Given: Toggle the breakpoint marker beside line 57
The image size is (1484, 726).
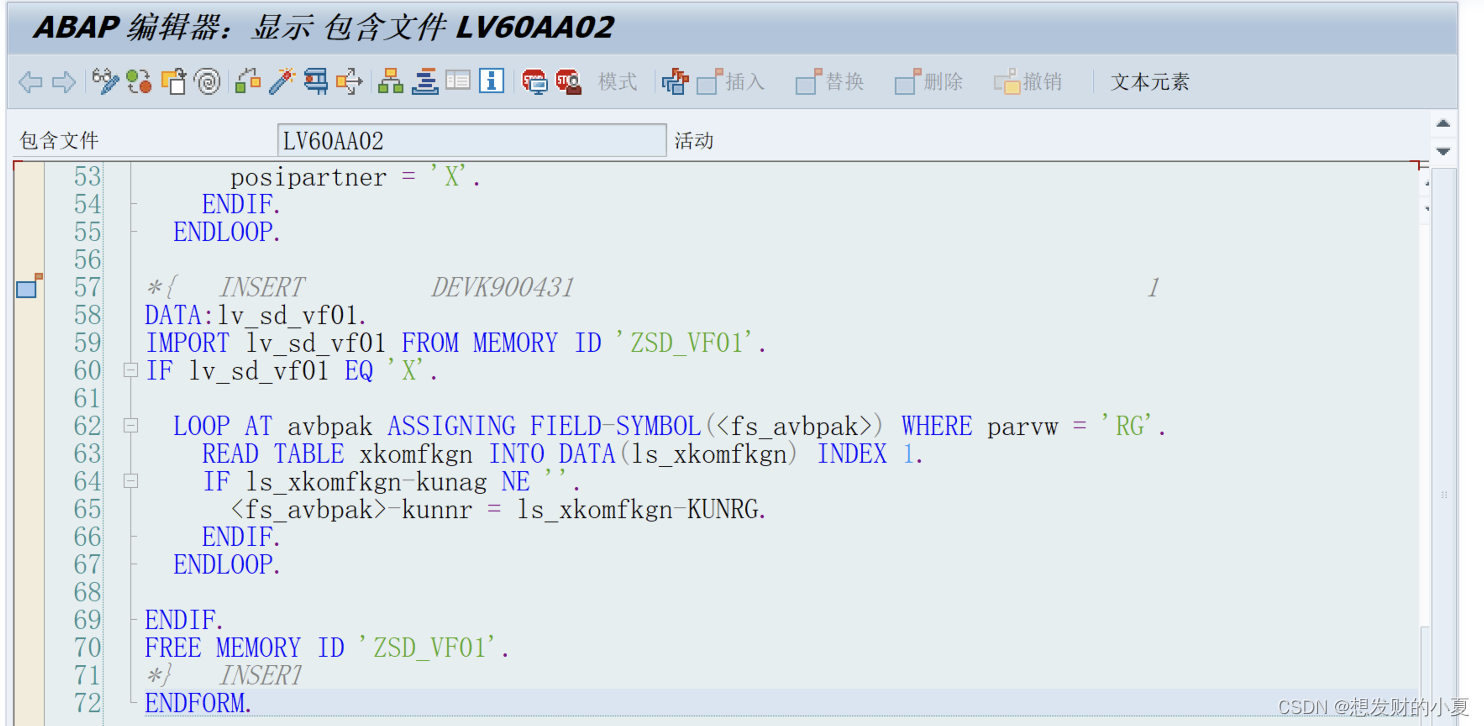Looking at the screenshot, I should [x=26, y=287].
